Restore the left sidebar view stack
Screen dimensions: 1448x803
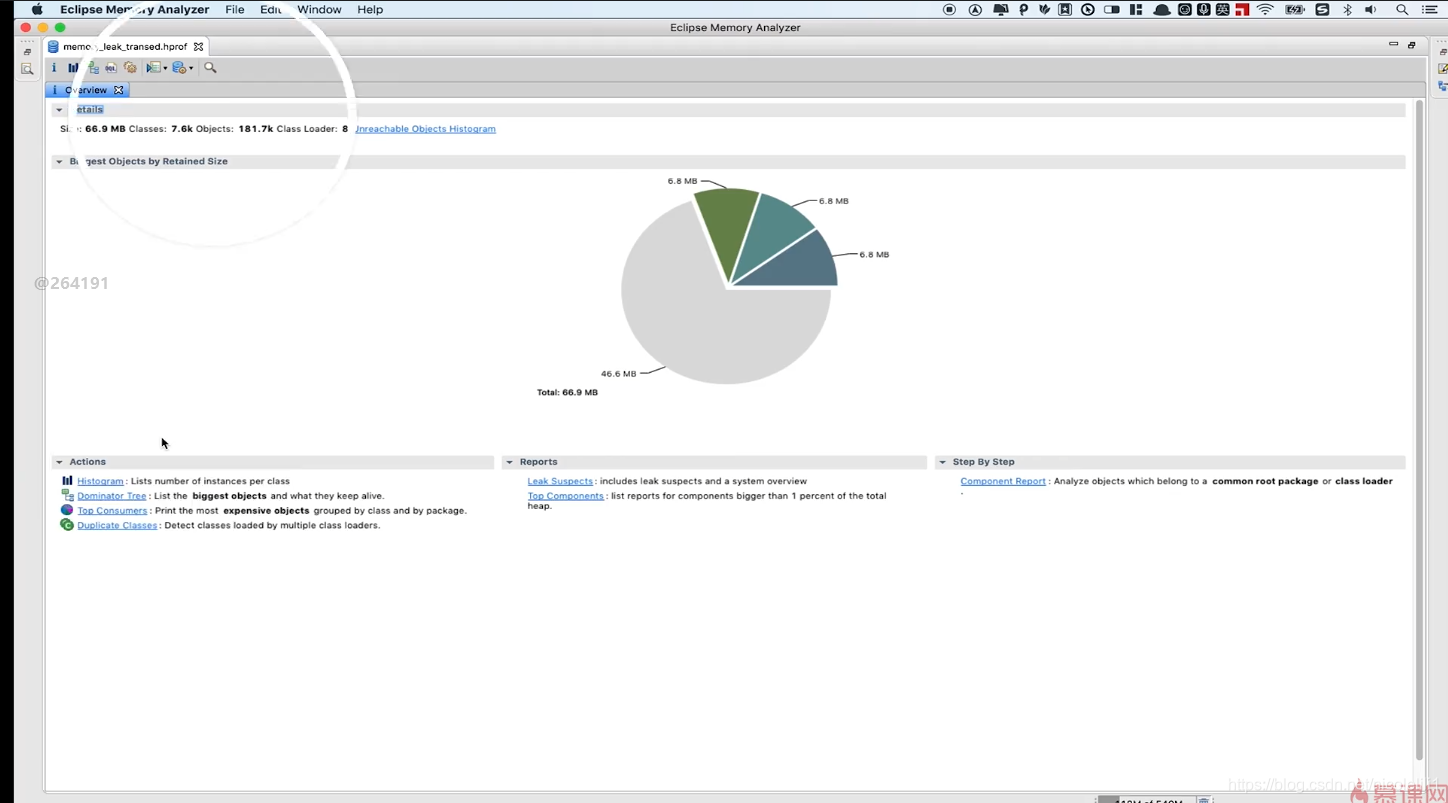pos(27,51)
